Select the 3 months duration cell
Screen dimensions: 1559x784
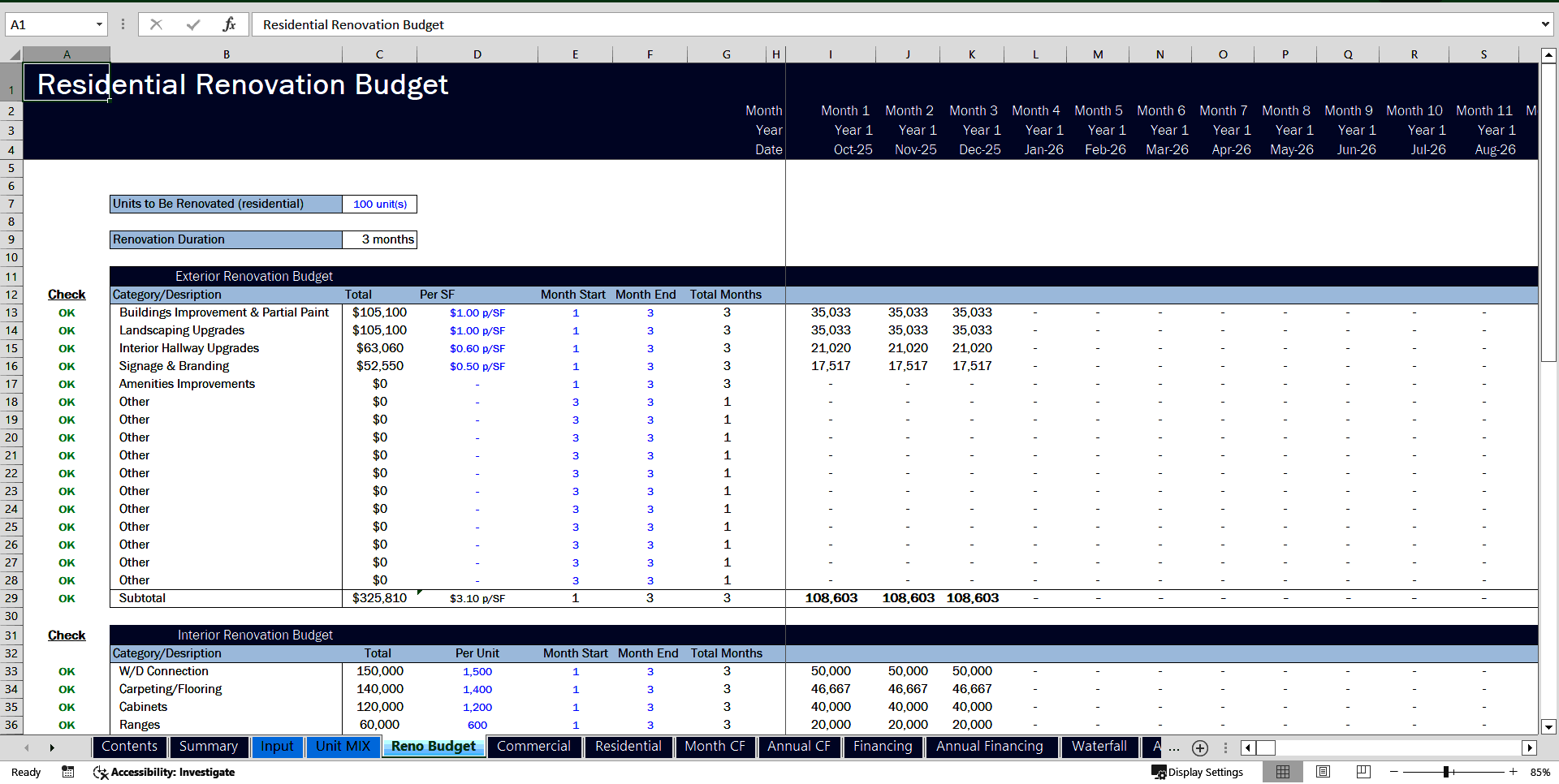[x=379, y=239]
